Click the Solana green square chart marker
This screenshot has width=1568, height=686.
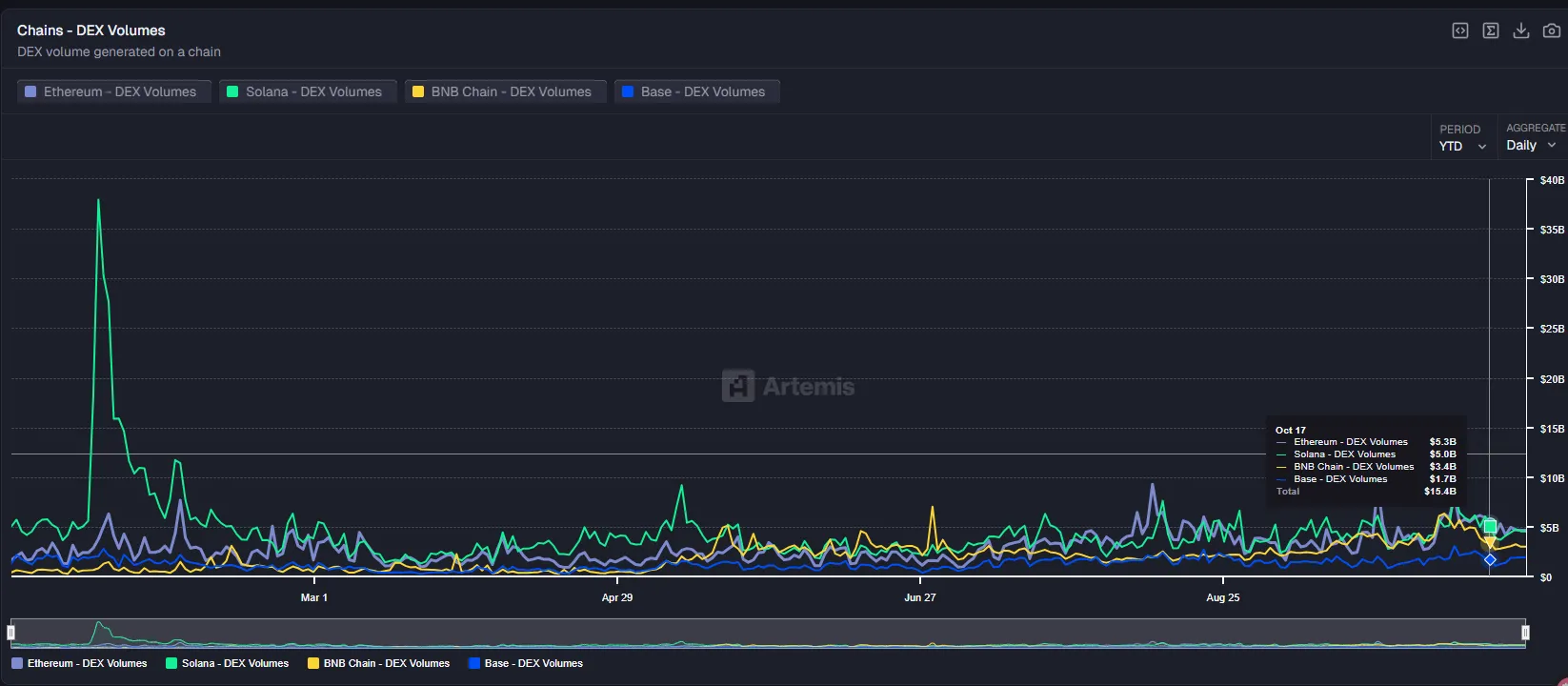[1490, 527]
